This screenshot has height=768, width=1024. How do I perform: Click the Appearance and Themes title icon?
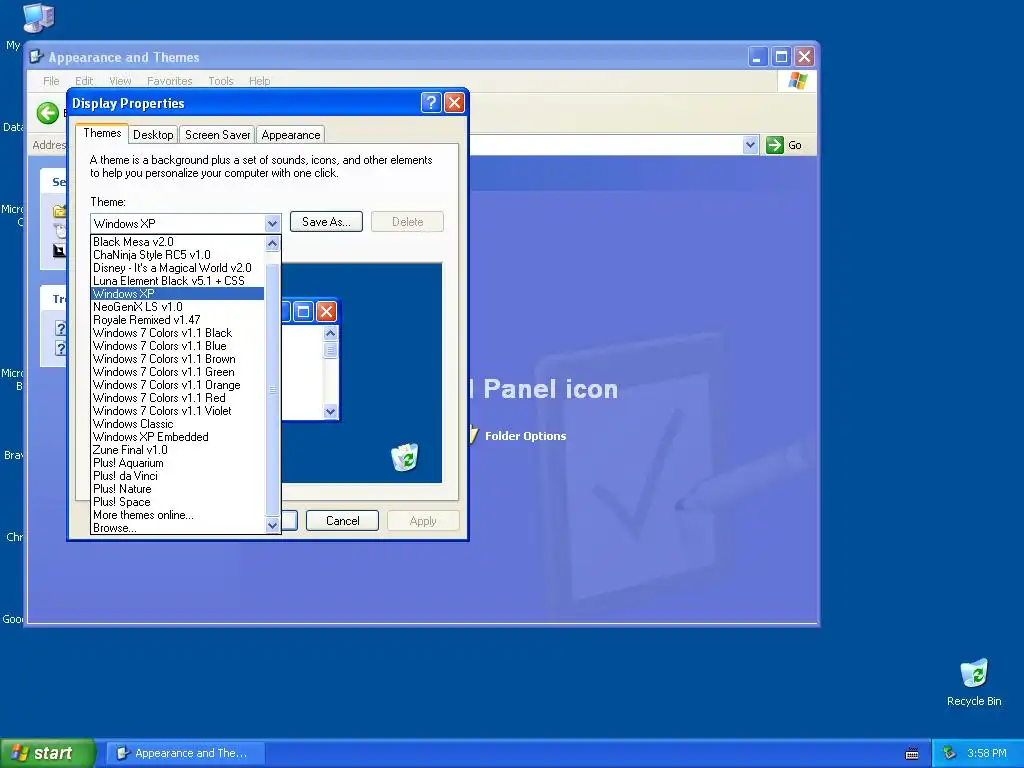click(x=37, y=57)
